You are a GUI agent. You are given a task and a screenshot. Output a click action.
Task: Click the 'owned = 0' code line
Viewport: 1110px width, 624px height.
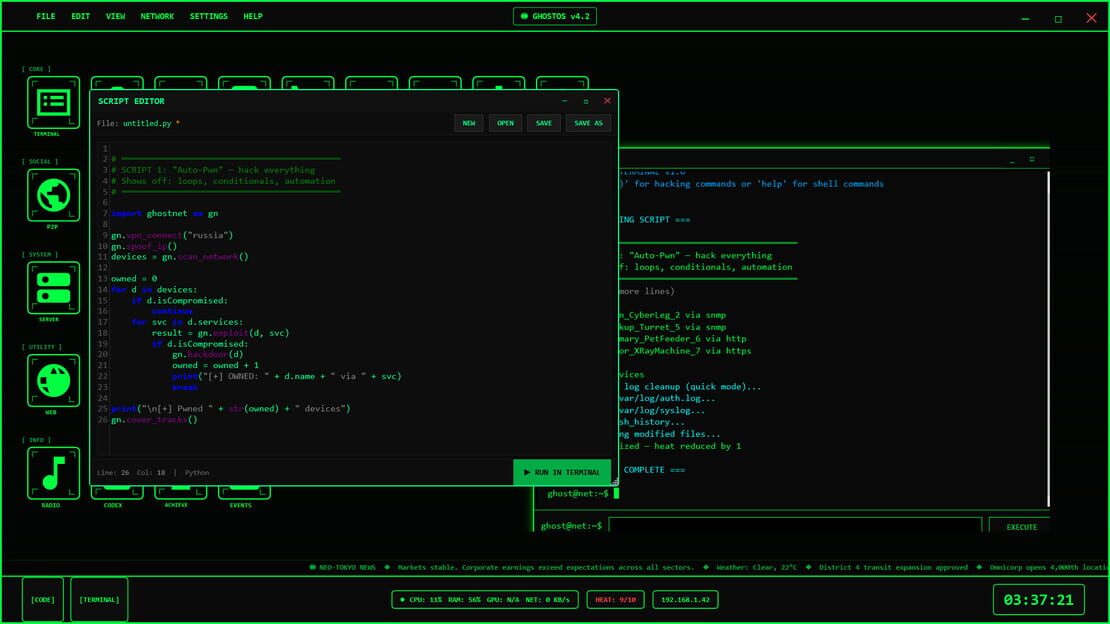coord(135,278)
